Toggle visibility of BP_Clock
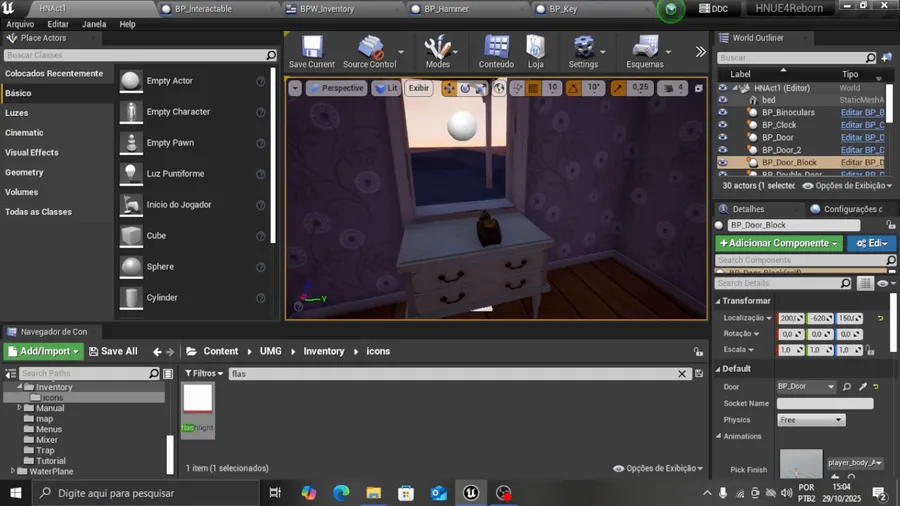 pyautogui.click(x=723, y=125)
